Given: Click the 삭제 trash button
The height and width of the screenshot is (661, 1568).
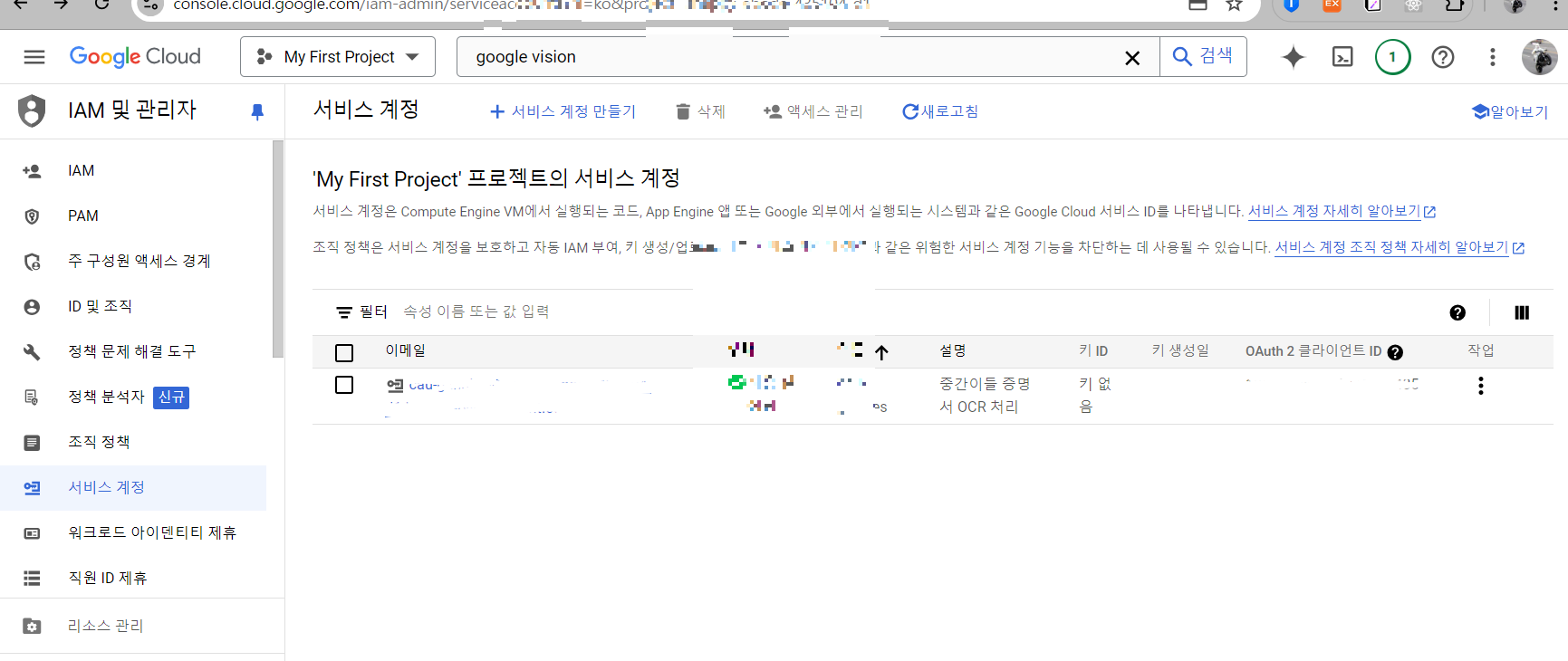Looking at the screenshot, I should pyautogui.click(x=700, y=111).
